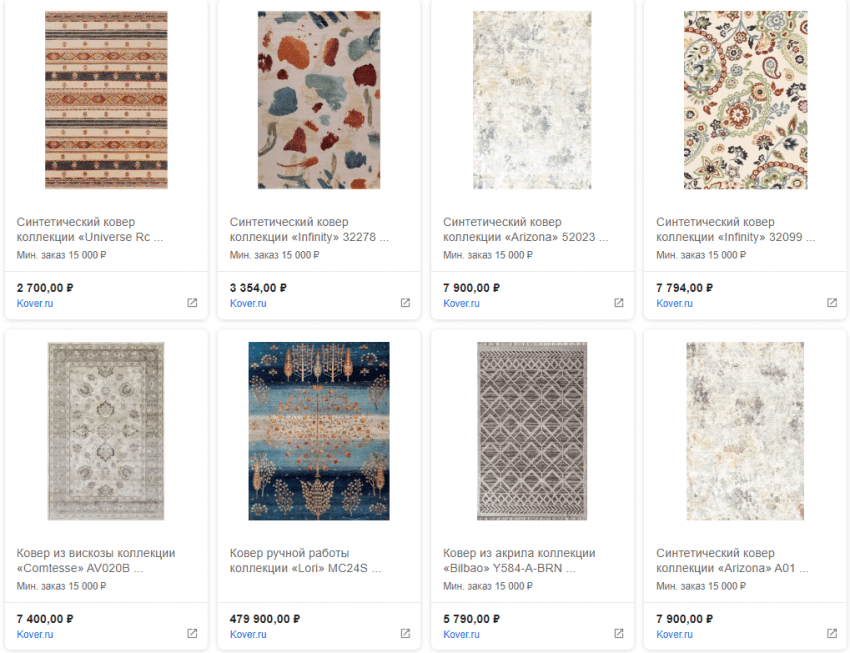Open the «Comtesse» AV020B viscose carpet title
This screenshot has width=850, height=653.
click(96, 561)
